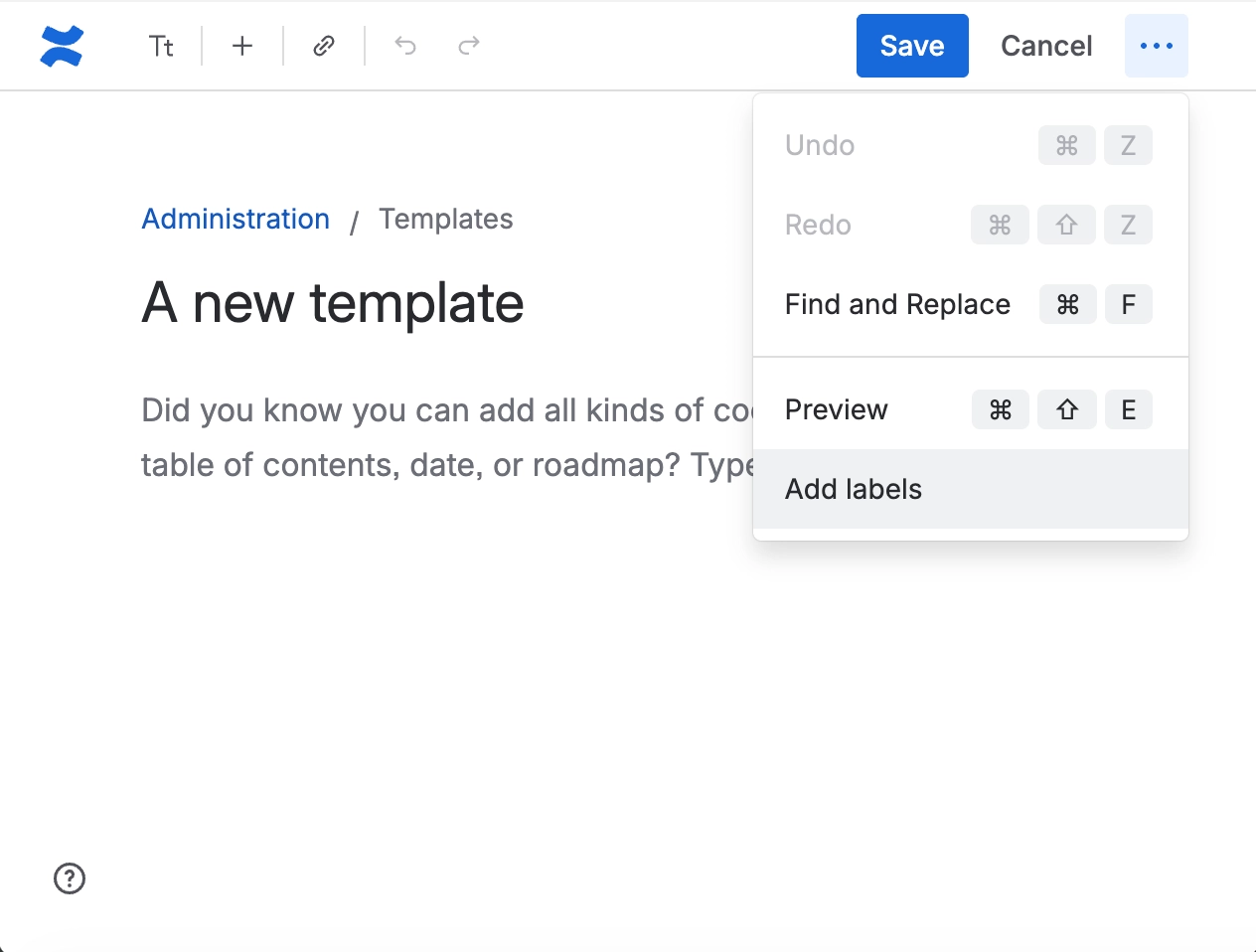Image resolution: width=1256 pixels, height=952 pixels.
Task: Choose Add labels menu option
Action: [971, 489]
